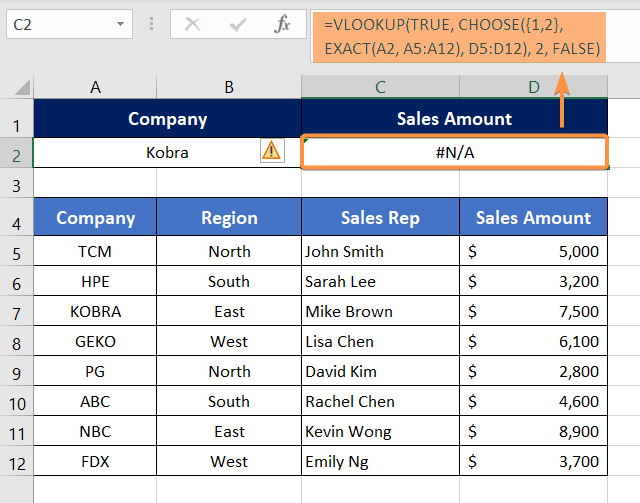Select column D header
Screen dimensions: 640x503
tap(533, 87)
